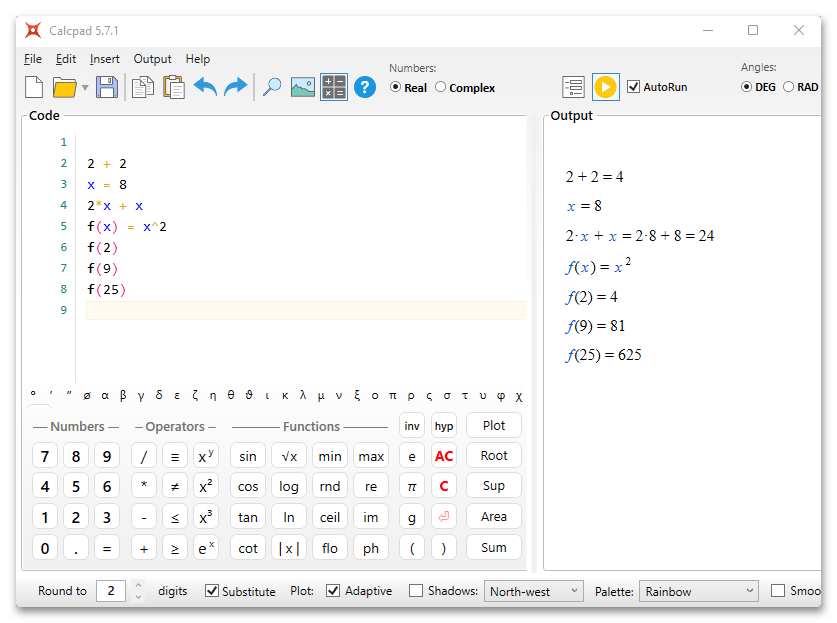Image resolution: width=837 pixels, height=623 pixels.
Task: Open help with the question mark icon
Action: point(365,87)
